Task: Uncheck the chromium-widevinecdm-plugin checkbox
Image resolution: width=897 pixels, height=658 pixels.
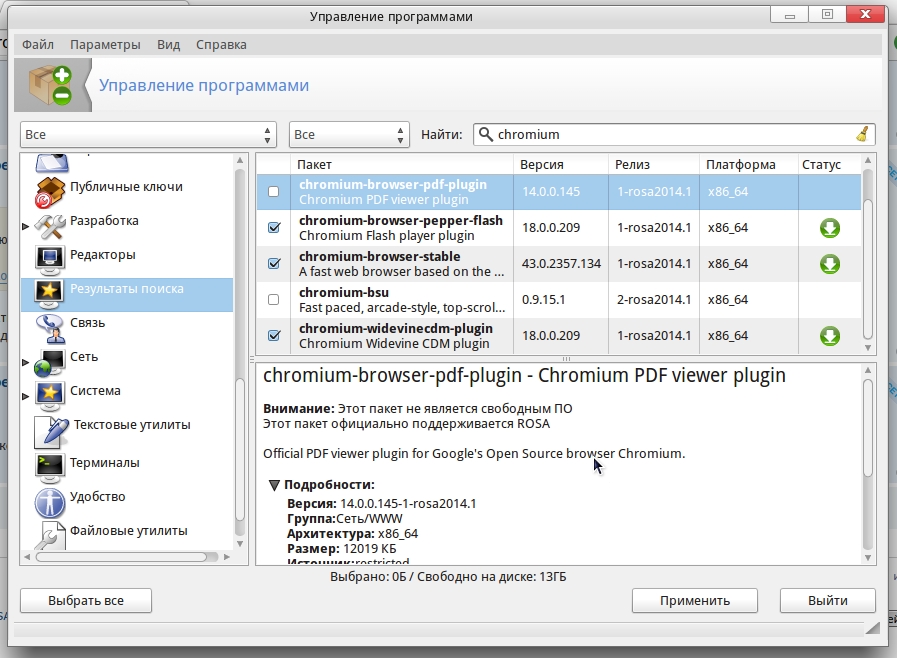Action: [x=274, y=336]
